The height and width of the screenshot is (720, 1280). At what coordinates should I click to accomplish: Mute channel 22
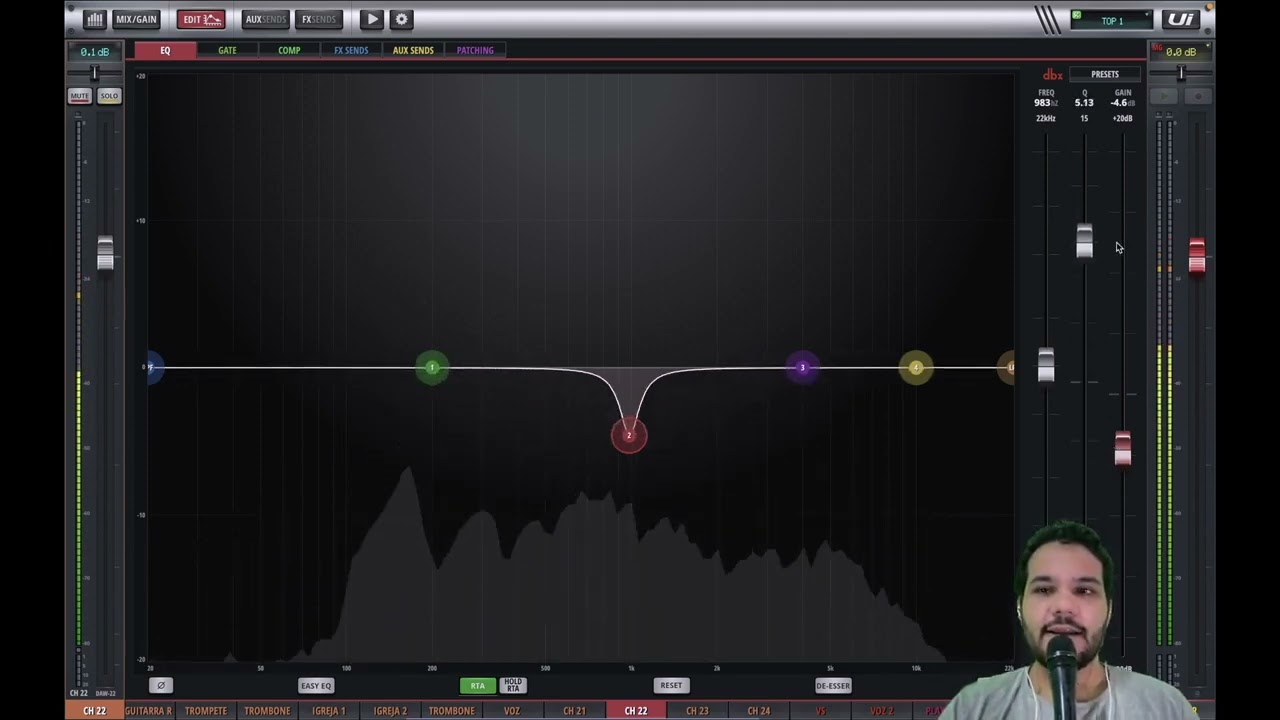(x=80, y=96)
